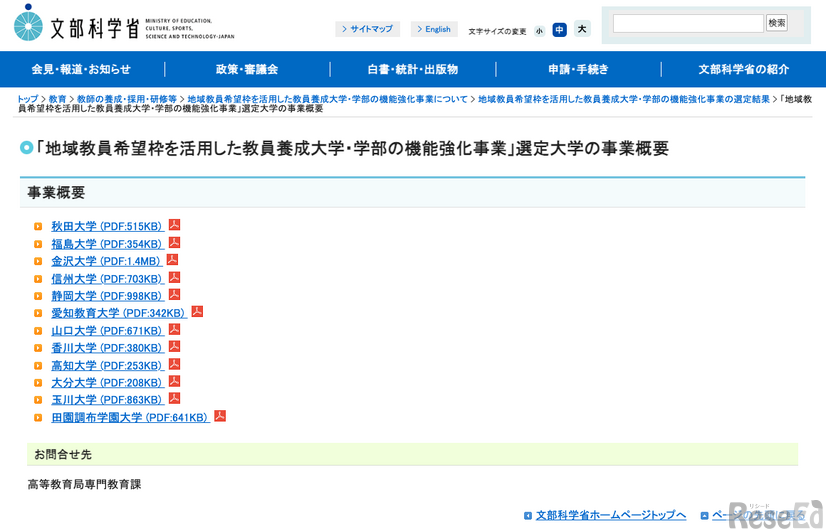Viewport: 826px width, 531px height.
Task: Open the PDF icon next to 玉川大学
Action: click(x=174, y=398)
